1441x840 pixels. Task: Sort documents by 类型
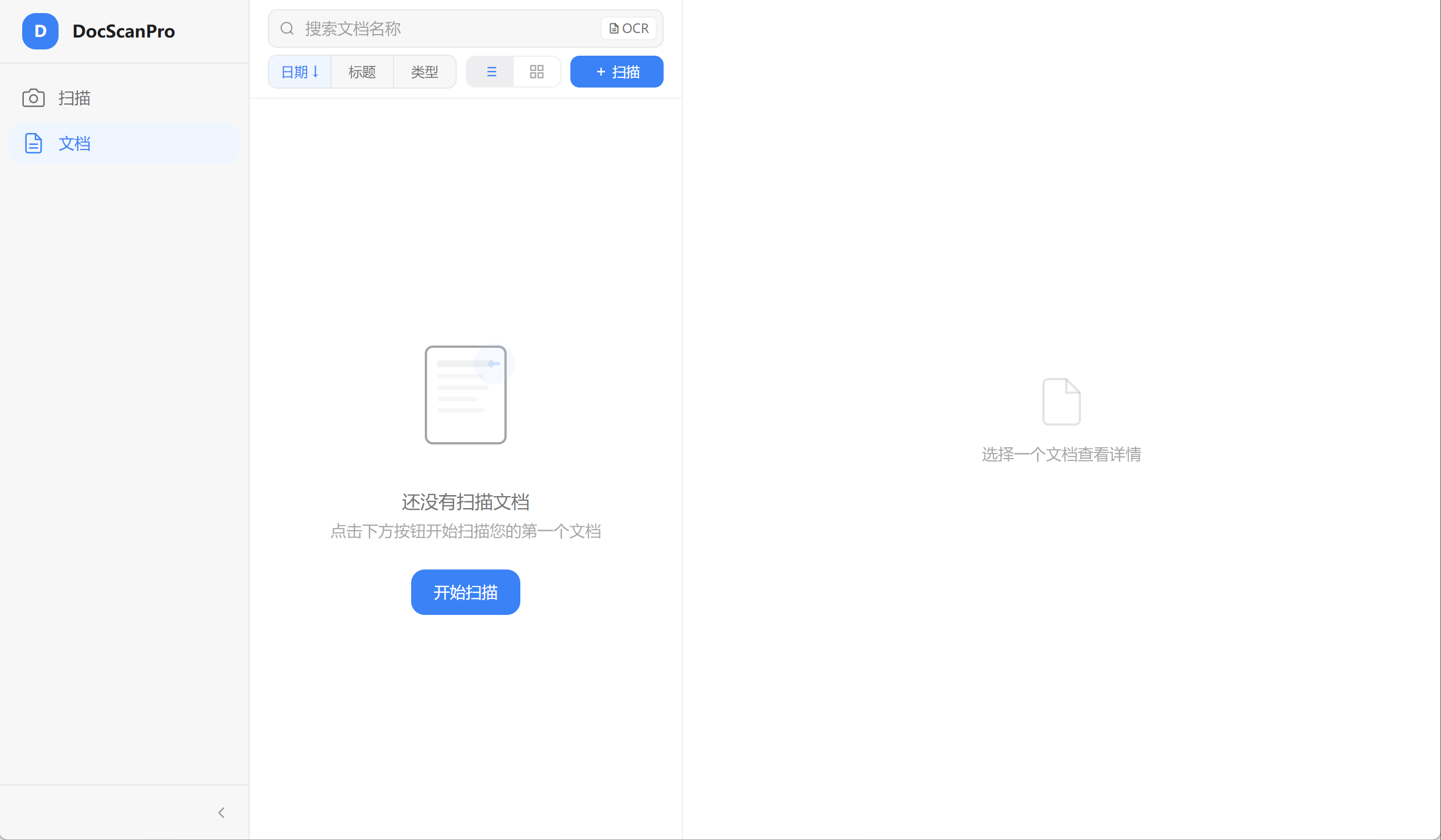coord(424,72)
